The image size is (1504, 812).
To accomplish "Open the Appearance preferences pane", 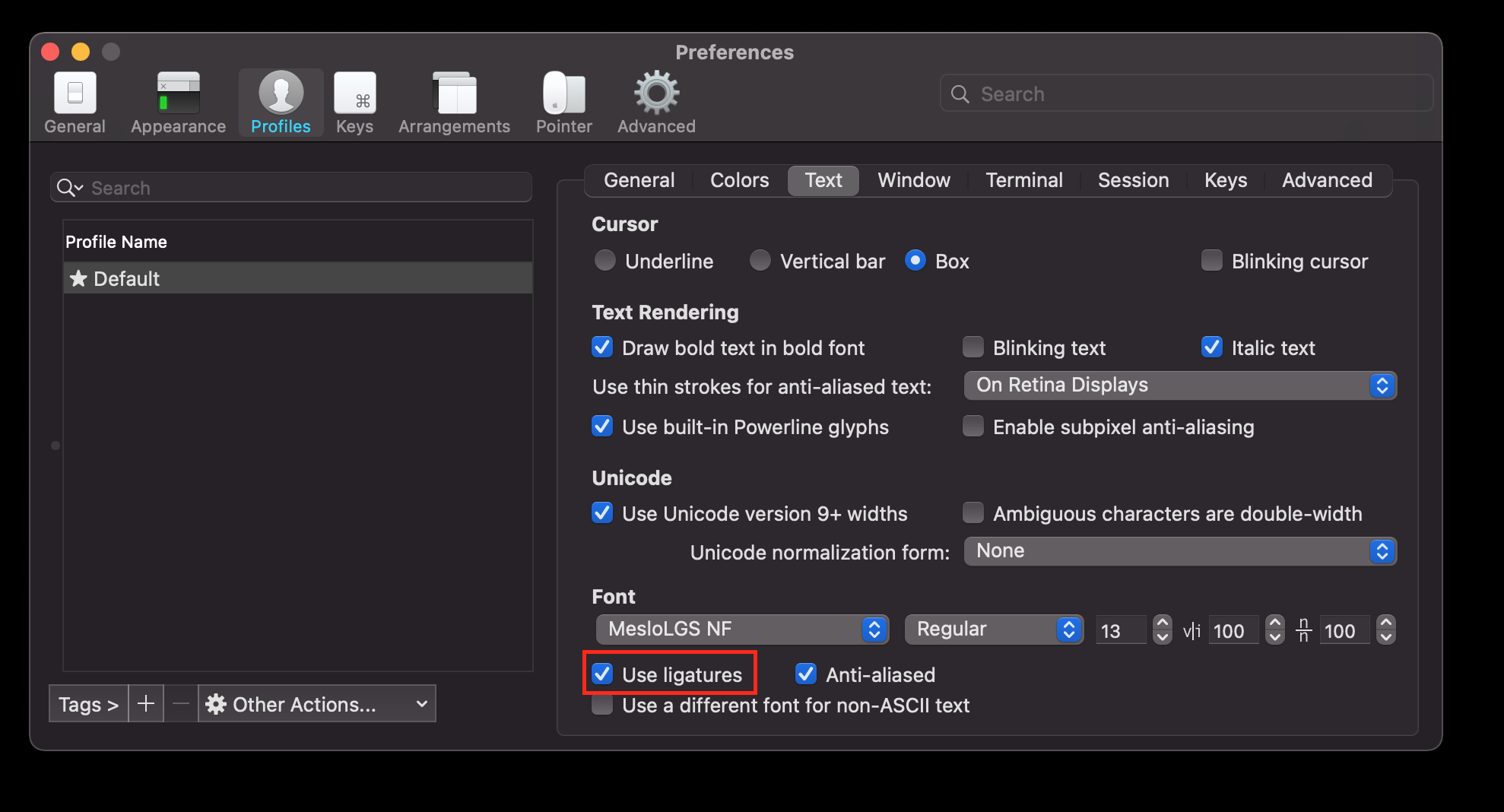I will (177, 101).
